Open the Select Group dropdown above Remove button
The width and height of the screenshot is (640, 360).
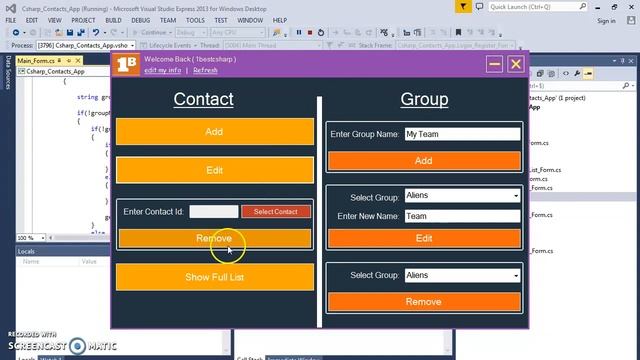click(516, 276)
